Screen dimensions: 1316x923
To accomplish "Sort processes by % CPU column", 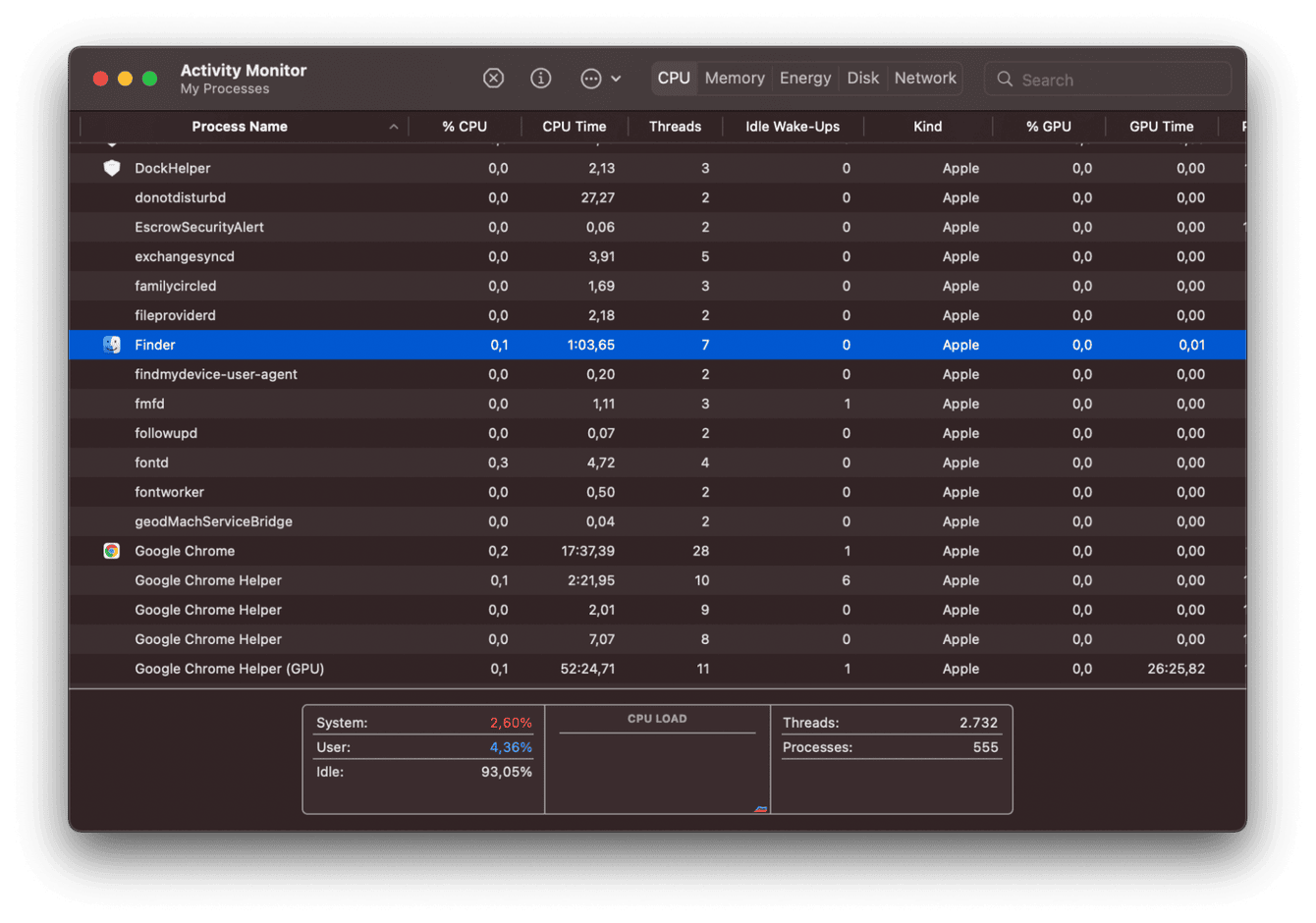I will coord(464,126).
